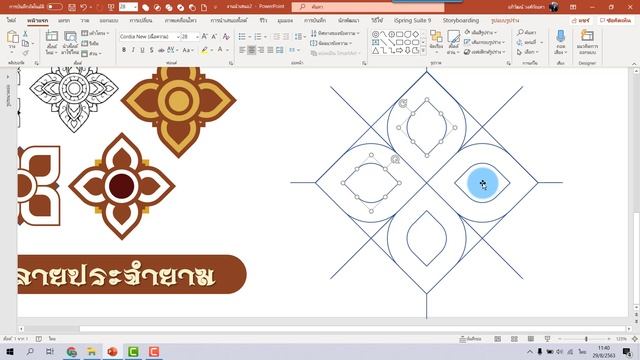Adjust the zoom slider in status bar
This screenshot has width=640, height=360.
[x=586, y=339]
